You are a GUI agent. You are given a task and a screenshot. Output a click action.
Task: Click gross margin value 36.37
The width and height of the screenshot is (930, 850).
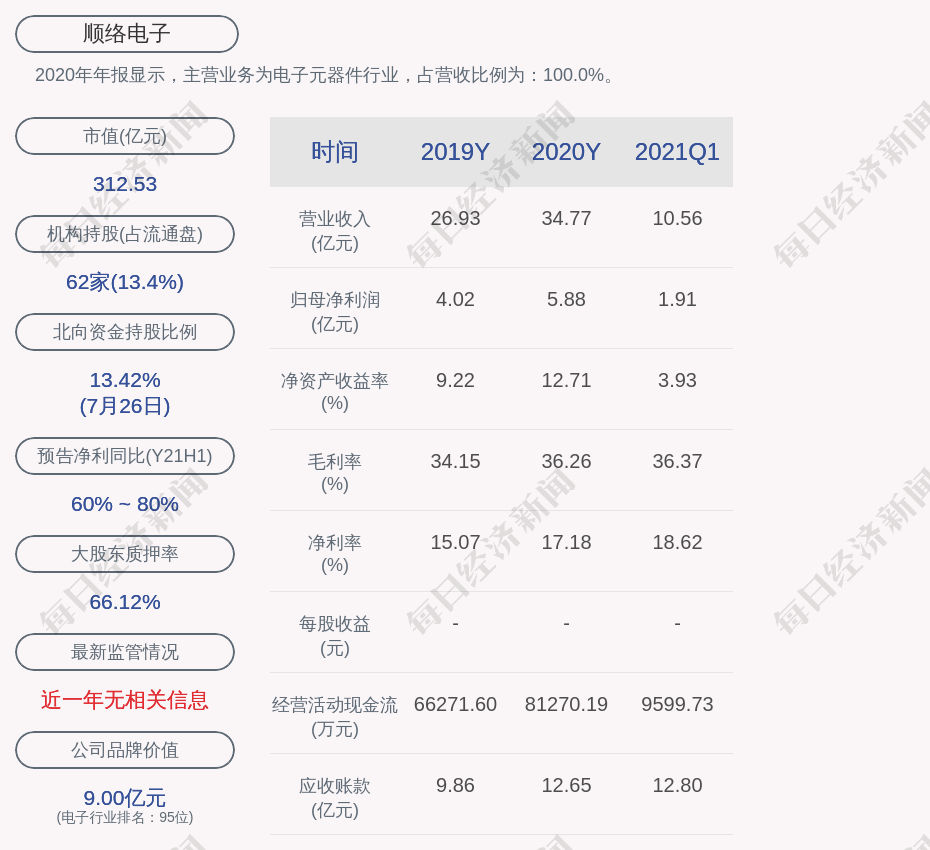[677, 461]
